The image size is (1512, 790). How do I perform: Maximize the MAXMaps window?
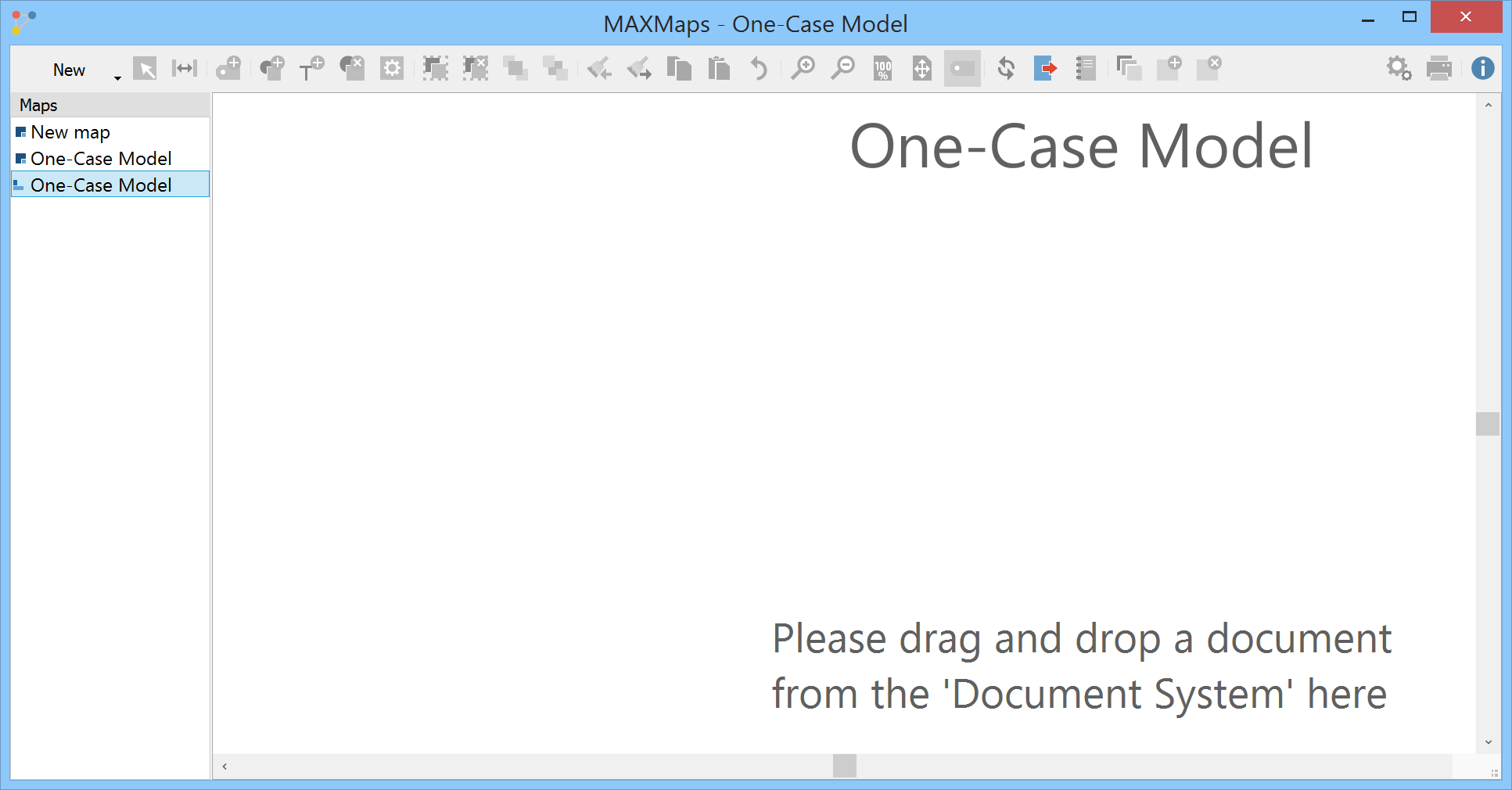[x=1410, y=17]
